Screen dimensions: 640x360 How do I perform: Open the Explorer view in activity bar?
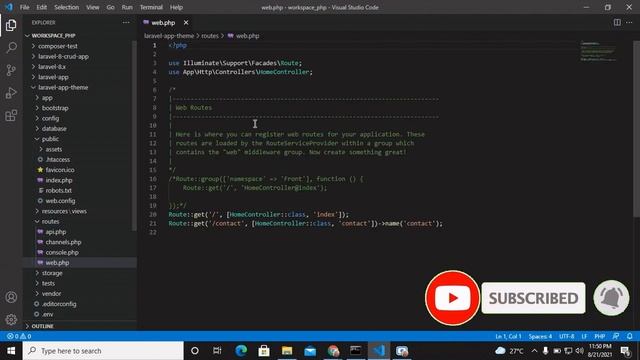pyautogui.click(x=11, y=25)
